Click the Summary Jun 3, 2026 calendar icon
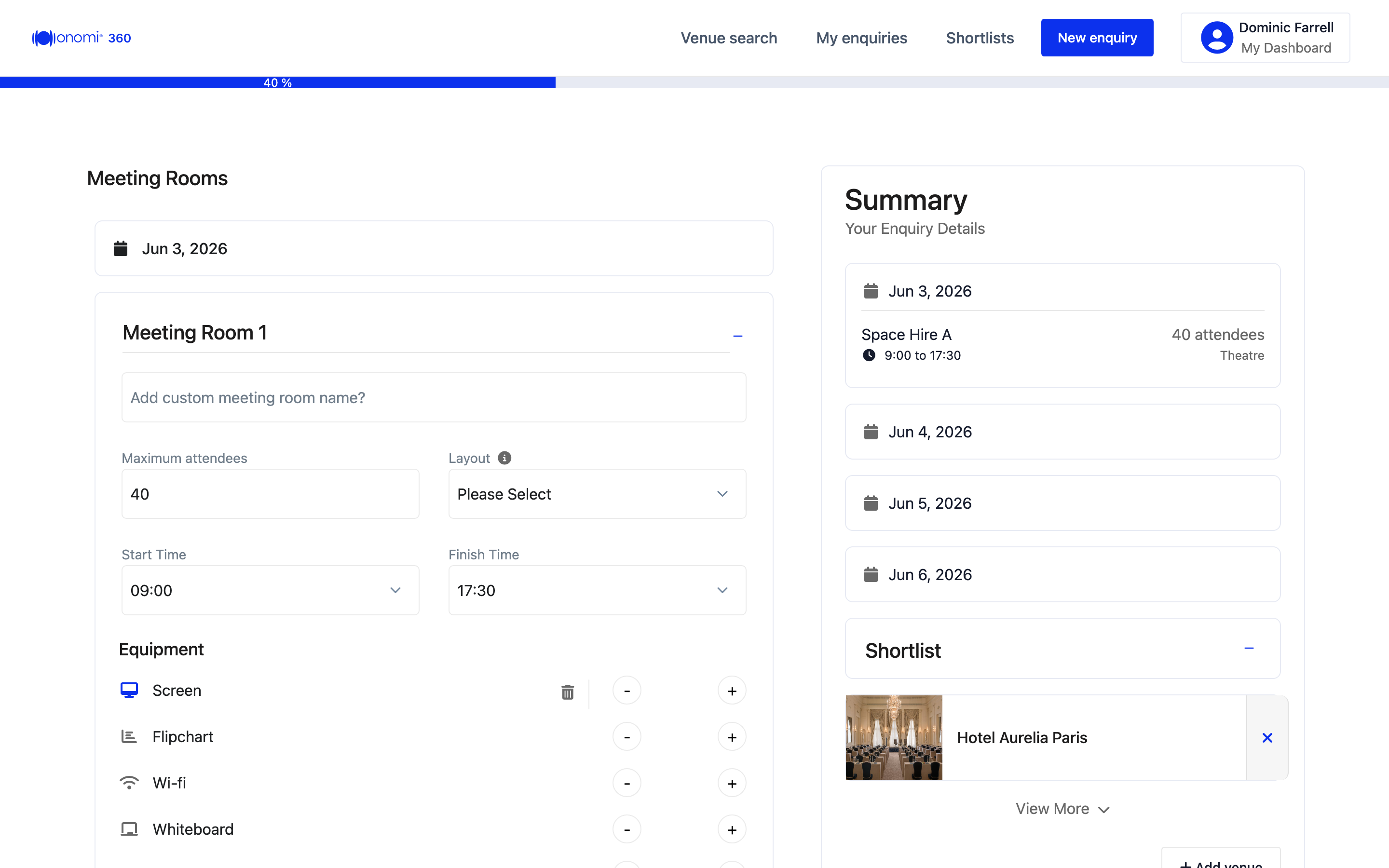The image size is (1389, 868). pos(871,291)
